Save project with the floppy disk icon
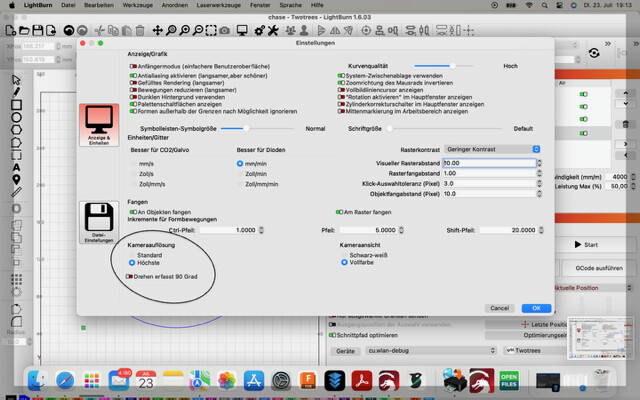 click(38, 30)
